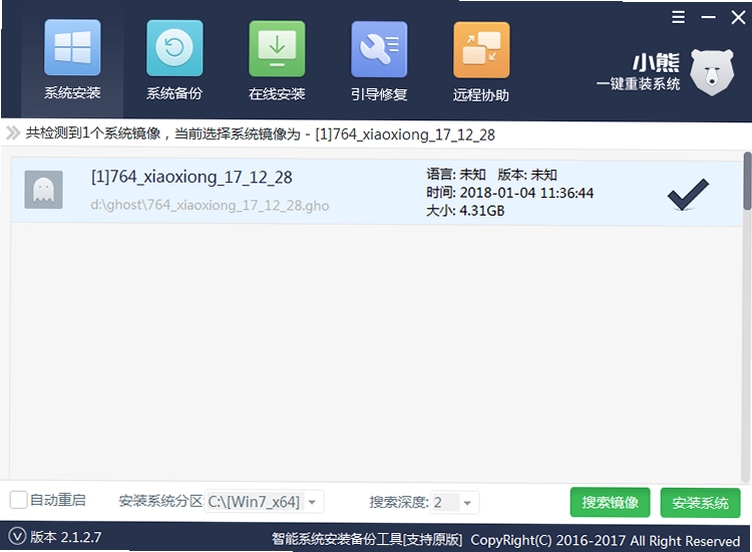Expand the 搜索深度 depth dropdown arrow
Viewport: 752px width, 552px height.
[x=468, y=503]
